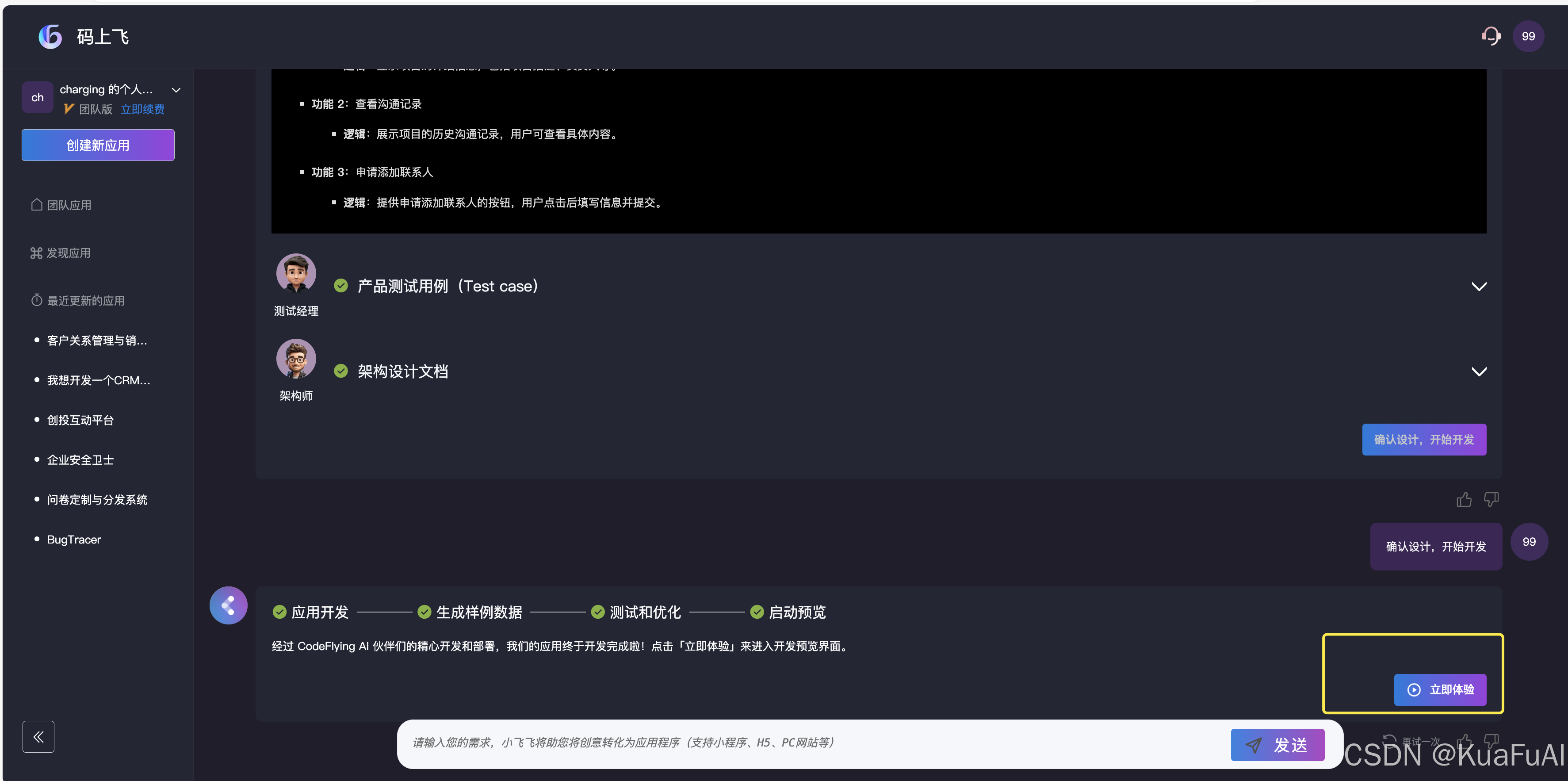Open 企业安全卫士 recent app
Viewport: 1568px width, 781px height.
(x=80, y=459)
